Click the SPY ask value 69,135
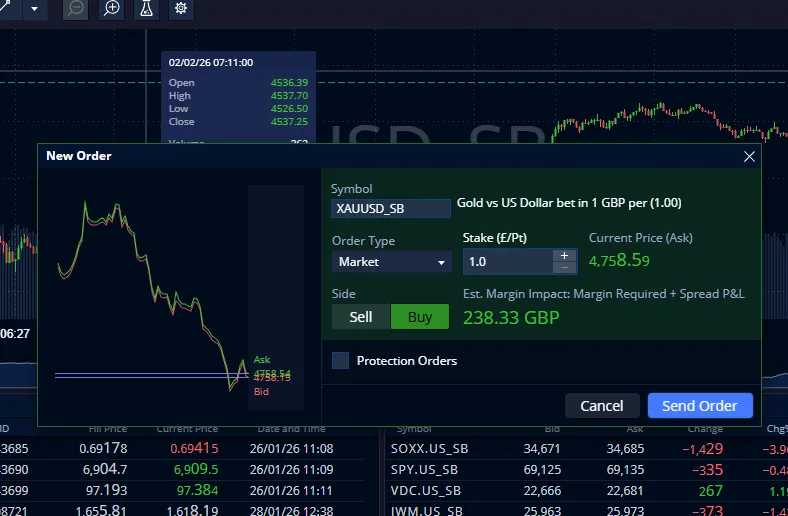Screen dimensions: 788x516 pos(625,469)
